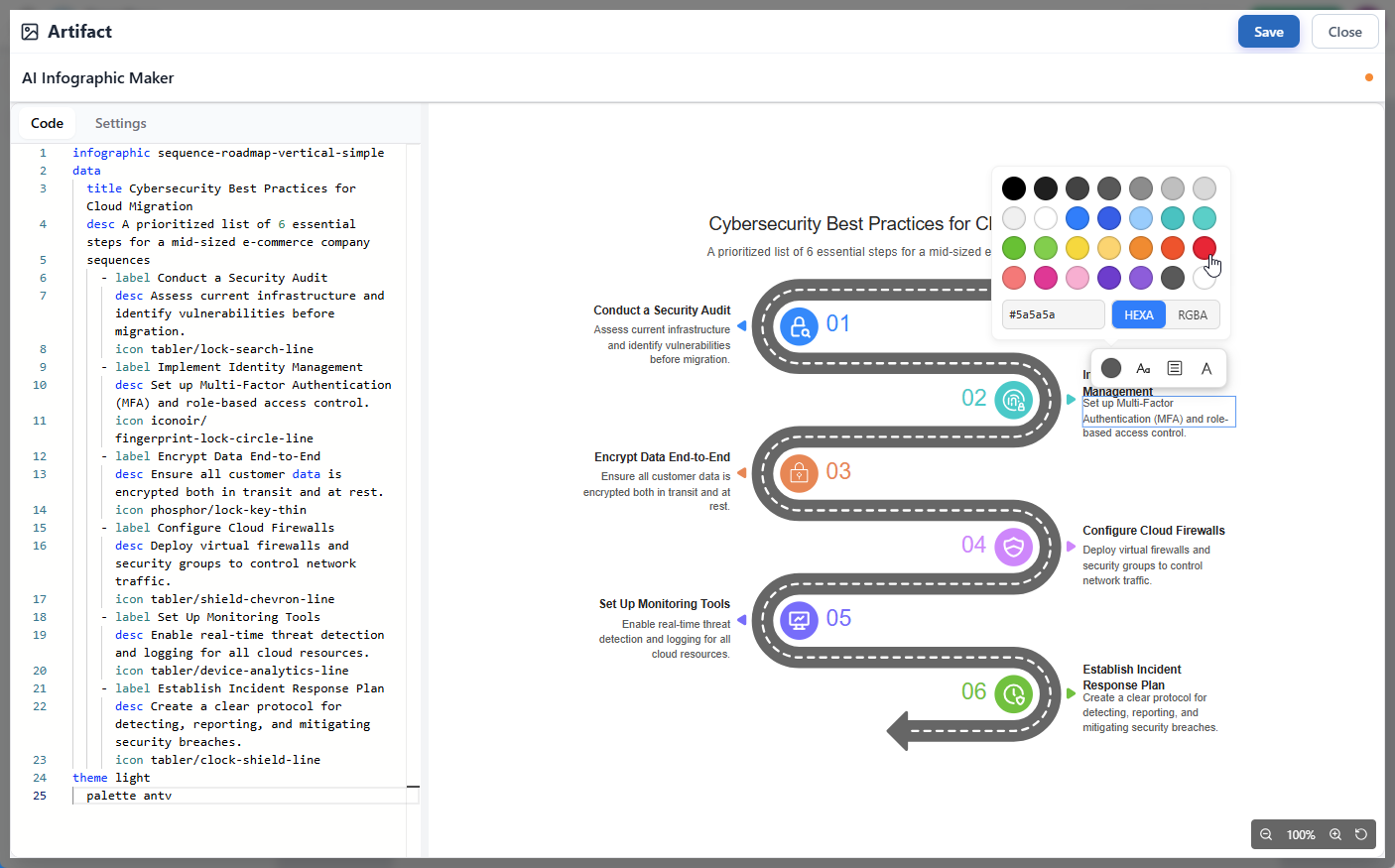Click the hex color input field
The height and width of the screenshot is (868, 1395).
click(x=1054, y=314)
